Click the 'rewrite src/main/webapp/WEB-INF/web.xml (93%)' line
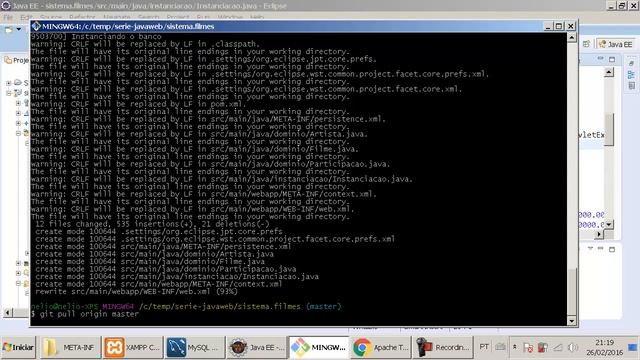 (136, 291)
